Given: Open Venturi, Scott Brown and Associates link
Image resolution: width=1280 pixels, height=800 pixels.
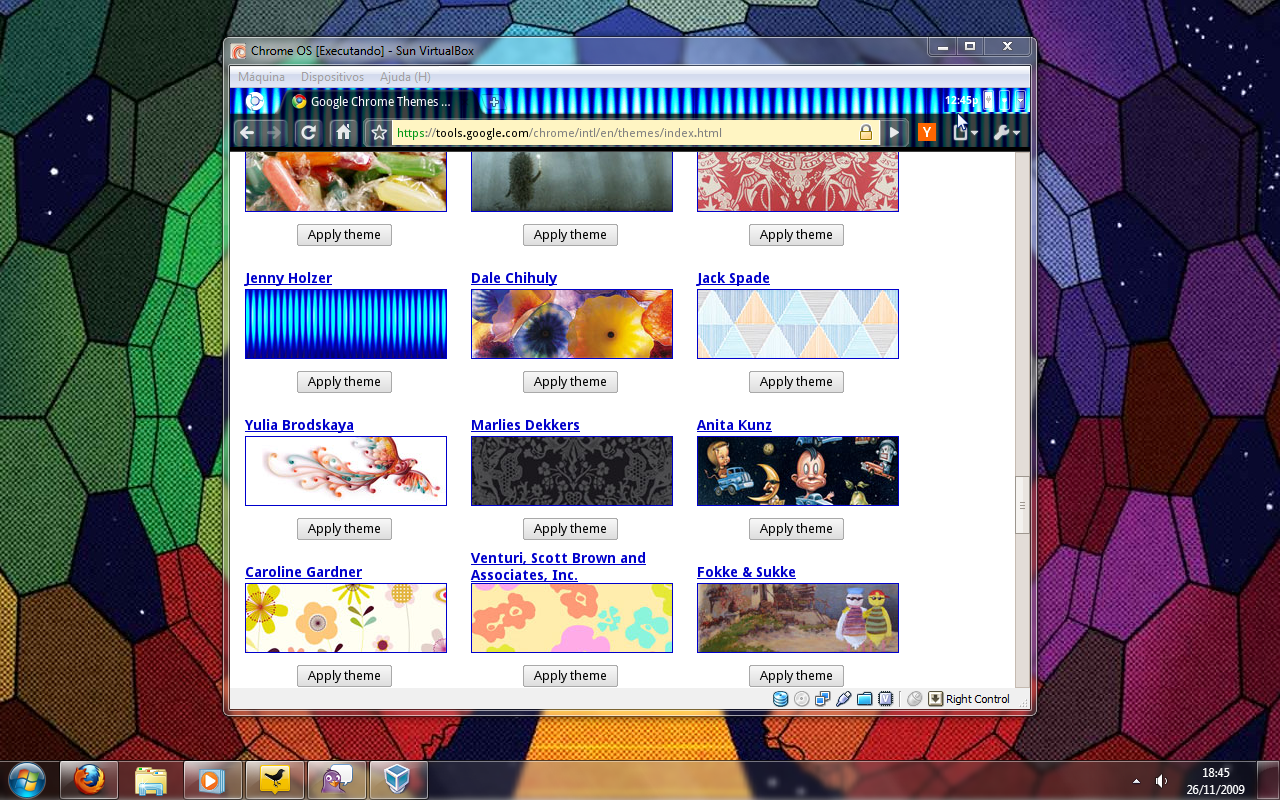Looking at the screenshot, I should (x=558, y=566).
